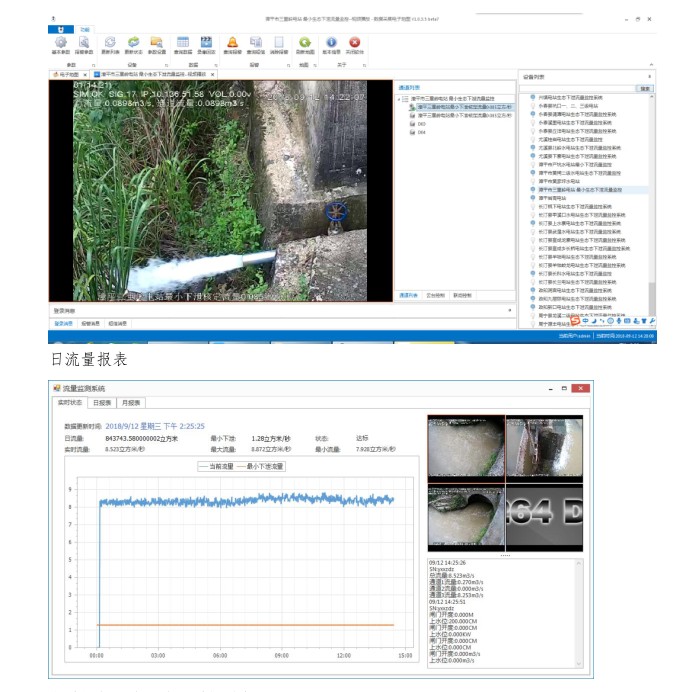The height and width of the screenshot is (692, 700).
Task: Click the red Sogou S input icon
Action: coord(575,321)
